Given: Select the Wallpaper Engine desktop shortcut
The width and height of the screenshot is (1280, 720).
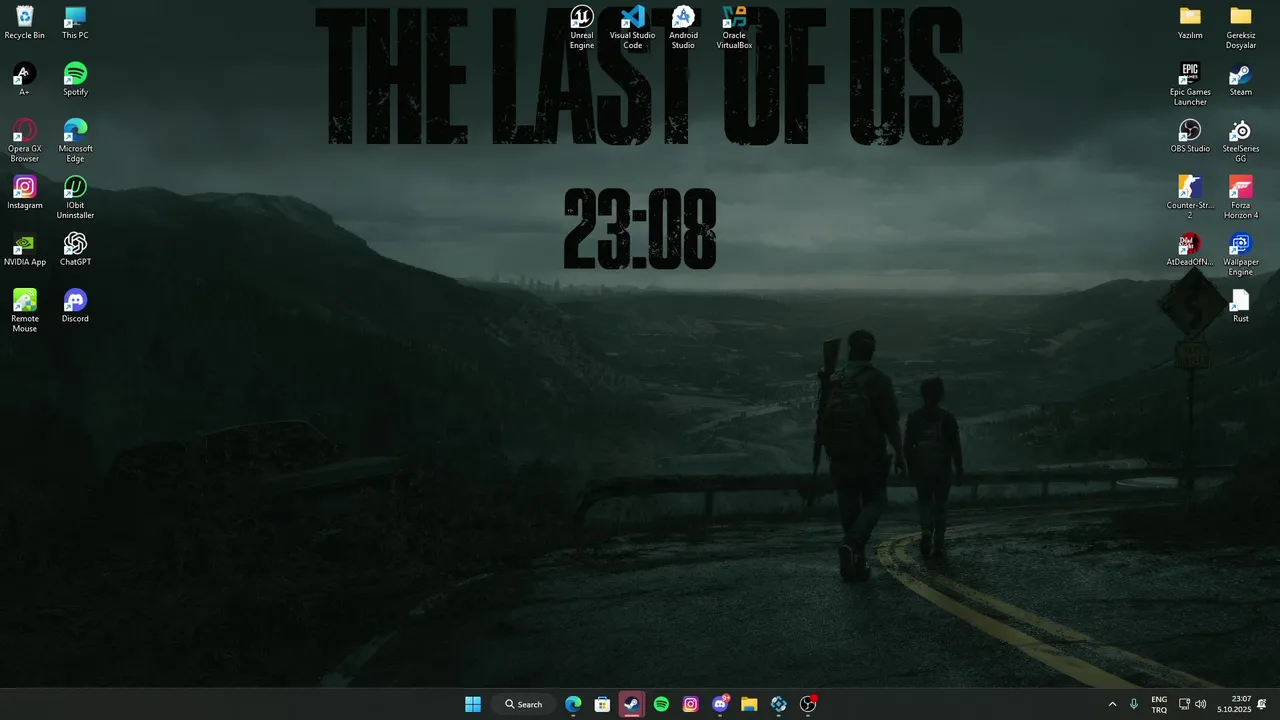Looking at the screenshot, I should [x=1241, y=255].
